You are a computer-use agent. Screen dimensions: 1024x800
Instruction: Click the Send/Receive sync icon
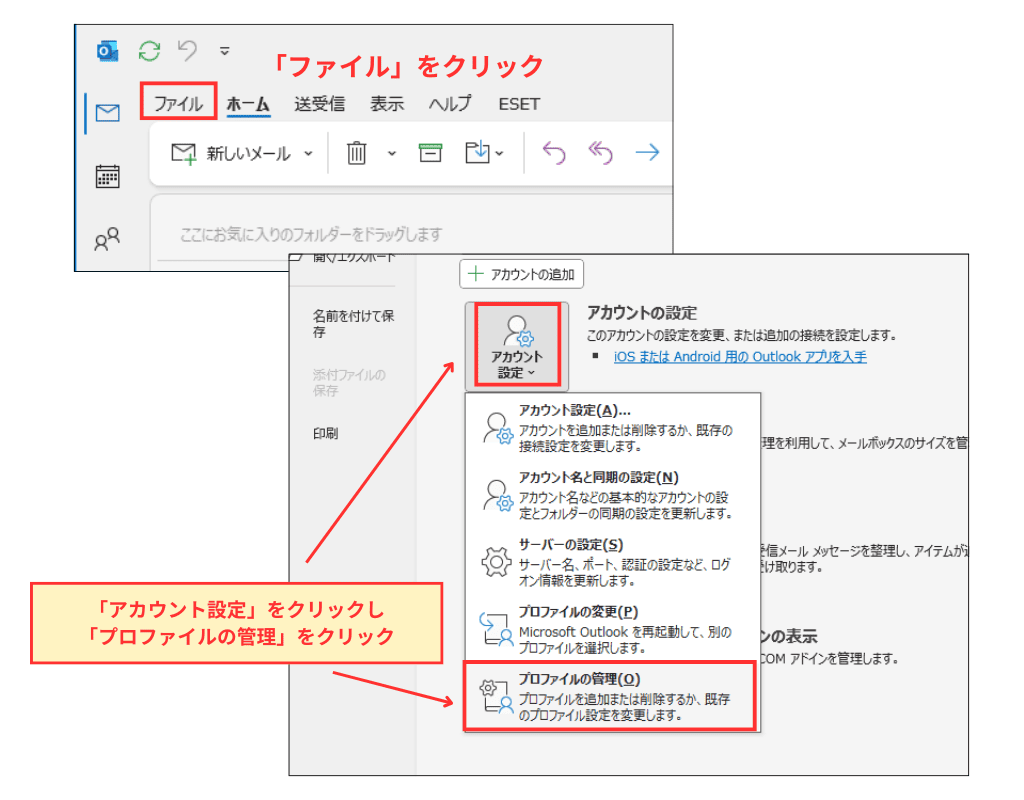149,51
